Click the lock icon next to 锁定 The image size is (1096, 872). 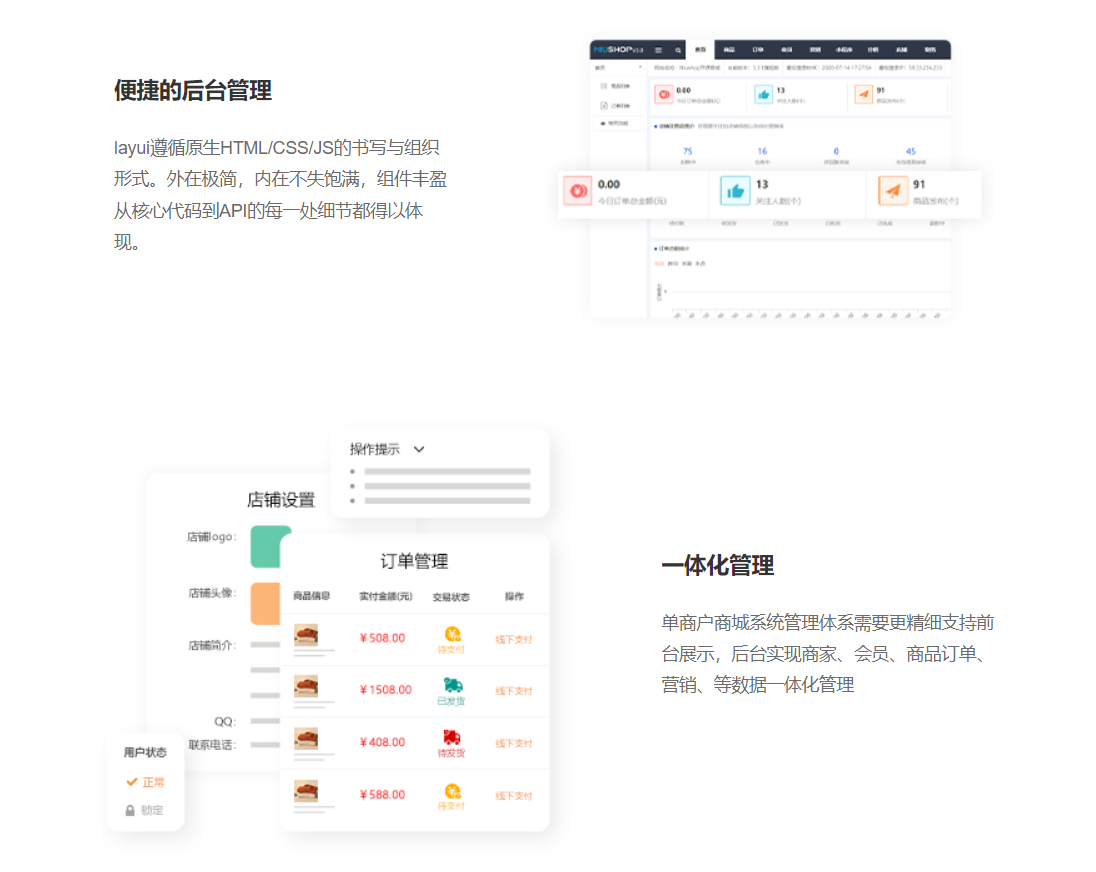point(130,810)
